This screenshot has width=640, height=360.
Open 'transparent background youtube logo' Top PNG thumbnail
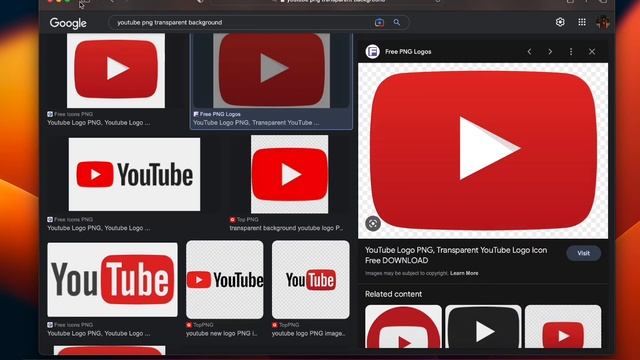pyautogui.click(x=289, y=174)
